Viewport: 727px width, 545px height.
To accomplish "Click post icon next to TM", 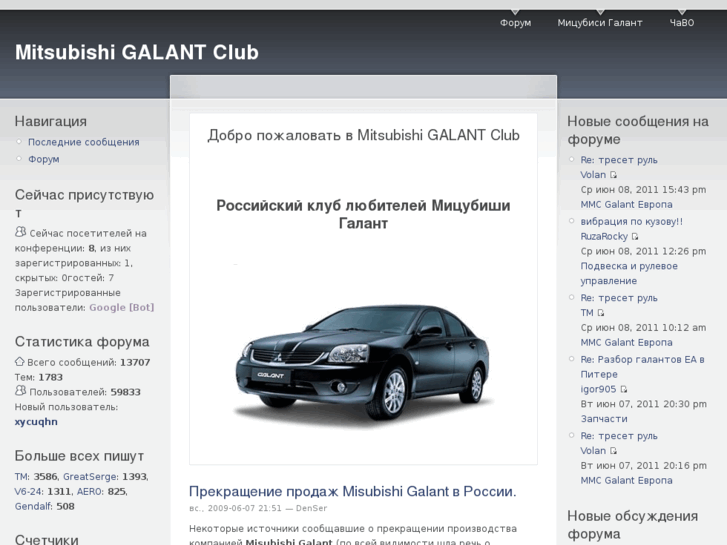I will (x=601, y=313).
